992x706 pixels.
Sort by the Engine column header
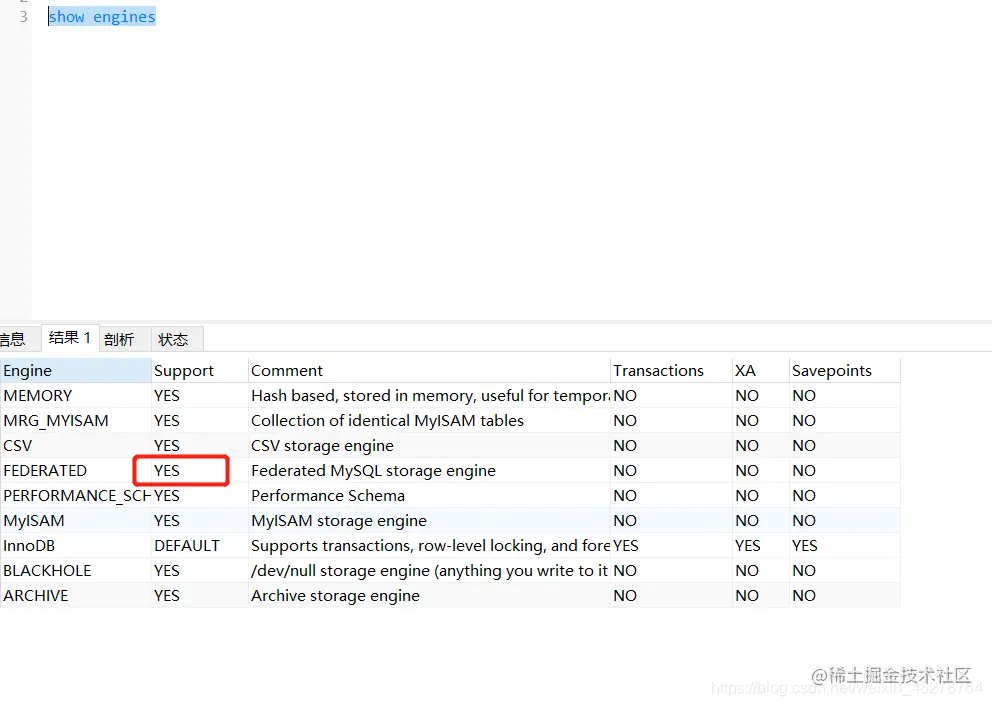coord(76,371)
